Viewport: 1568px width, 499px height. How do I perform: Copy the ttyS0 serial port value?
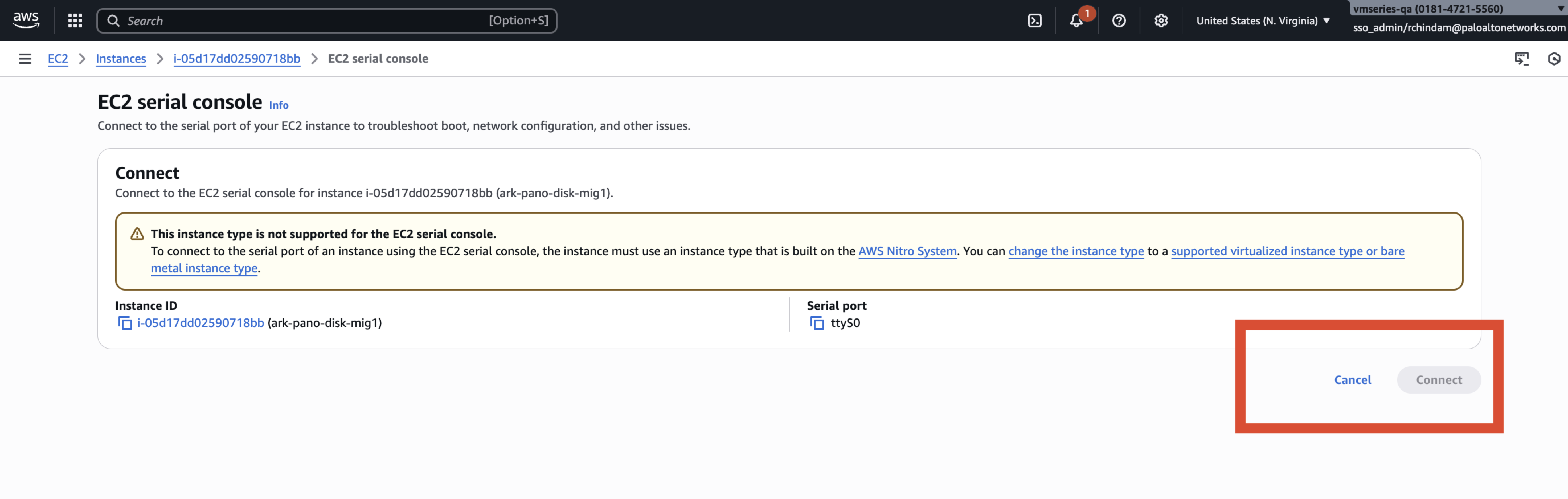point(817,323)
